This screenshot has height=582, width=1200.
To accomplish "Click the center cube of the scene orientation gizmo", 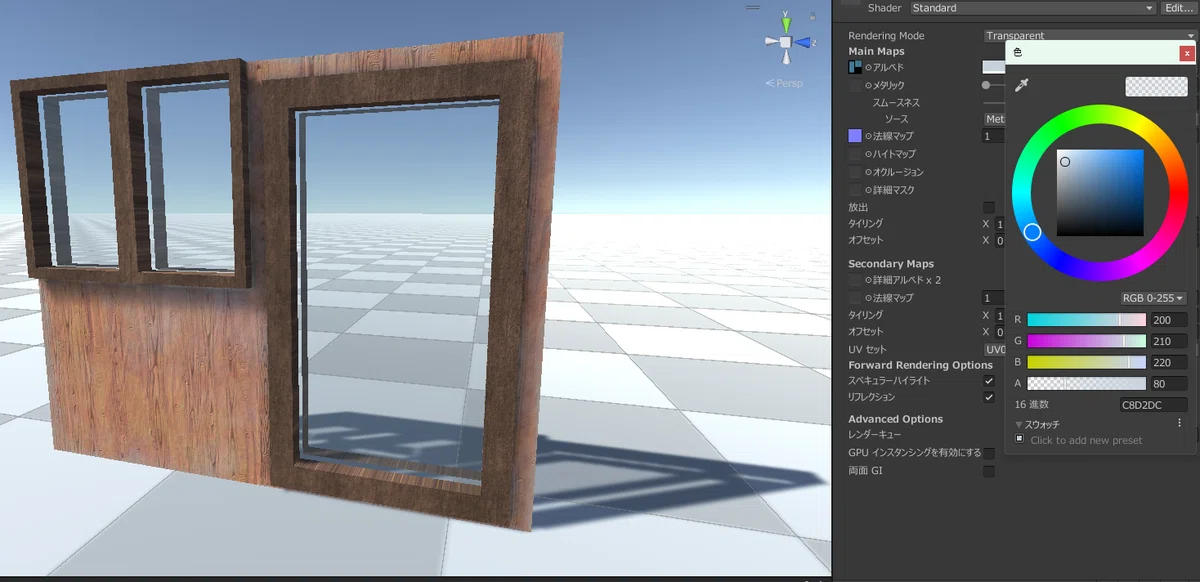I will [786, 42].
